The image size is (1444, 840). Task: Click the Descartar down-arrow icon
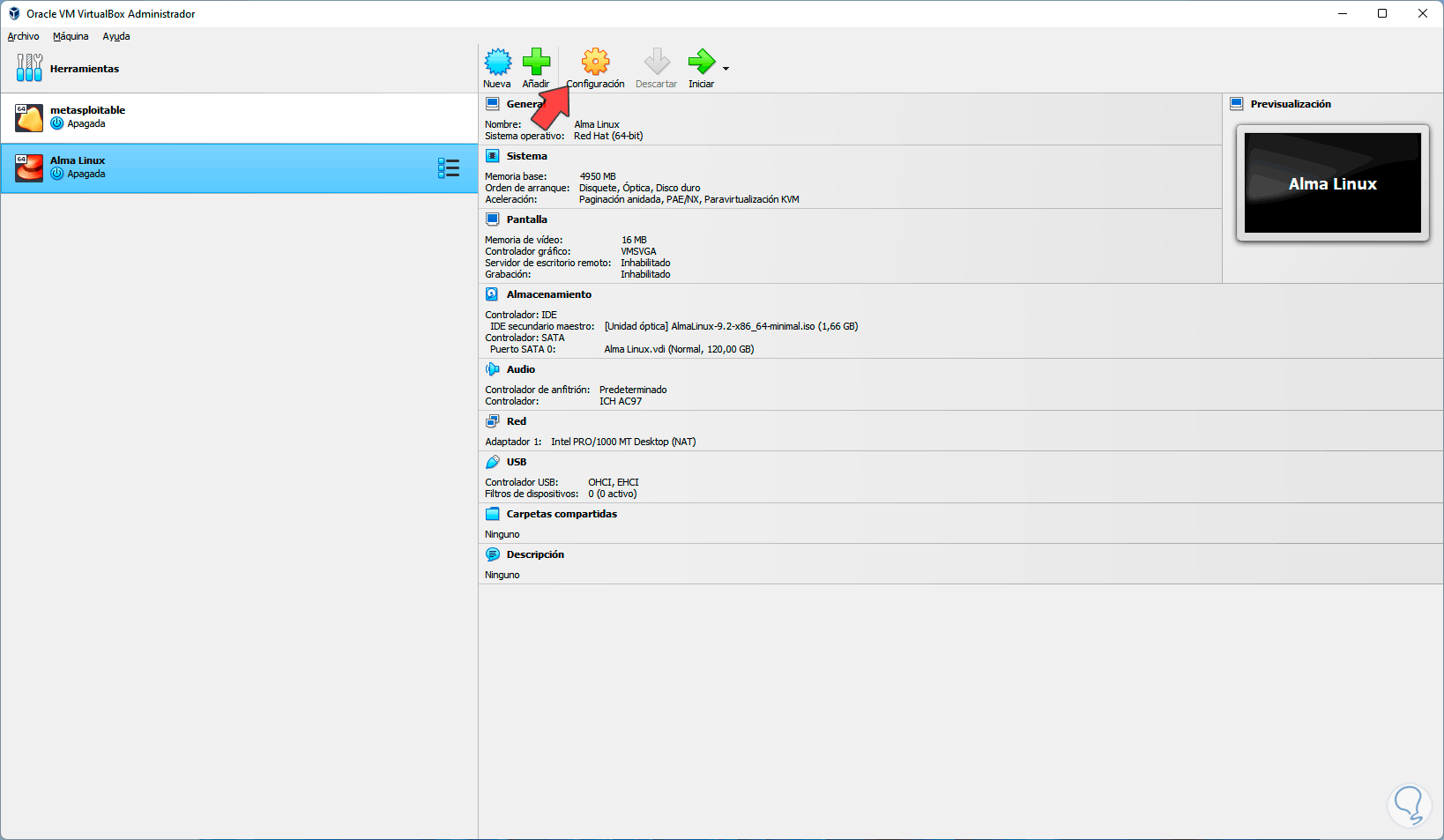point(657,62)
